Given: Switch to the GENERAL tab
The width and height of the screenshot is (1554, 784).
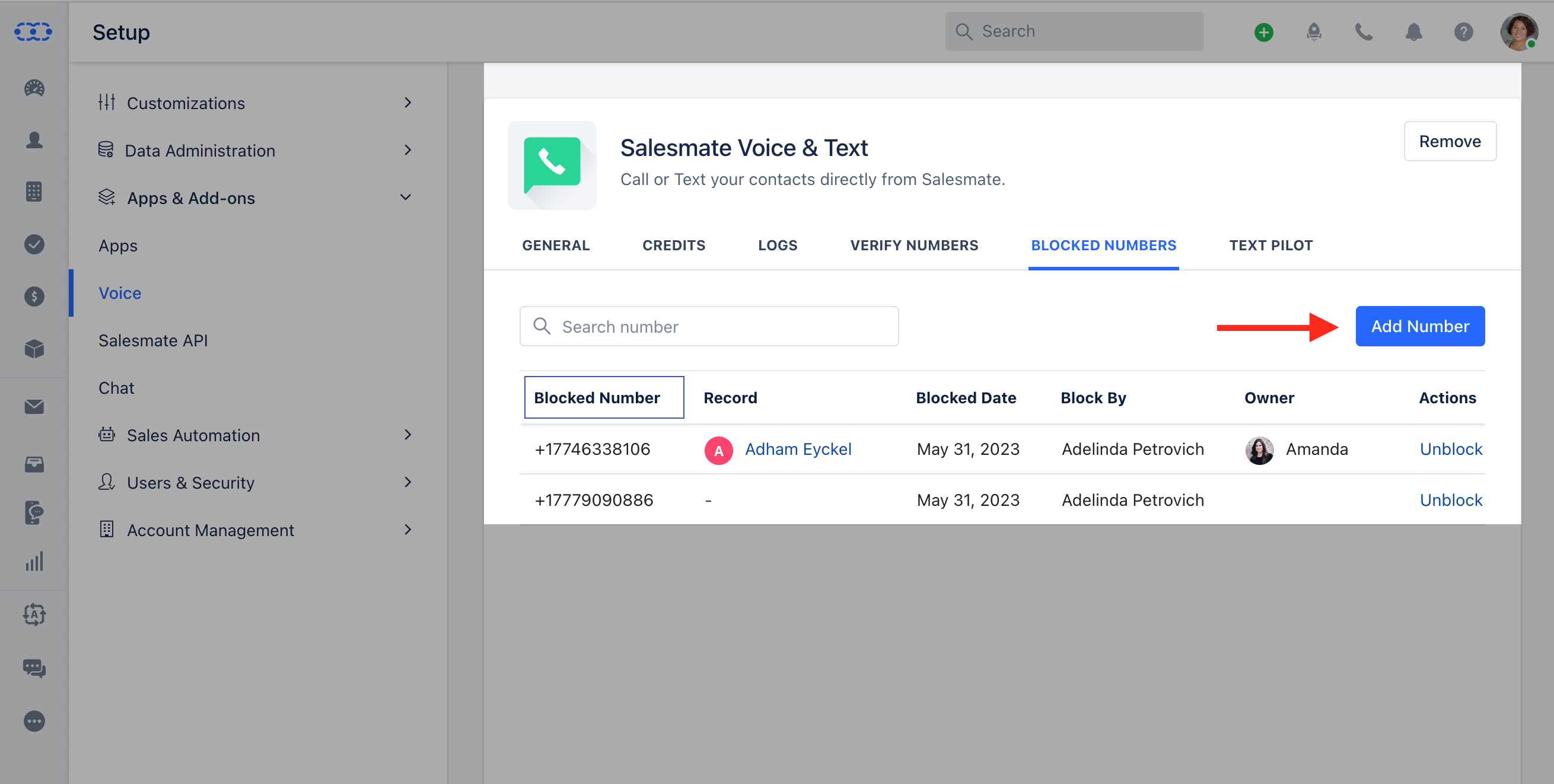Looking at the screenshot, I should click(556, 246).
